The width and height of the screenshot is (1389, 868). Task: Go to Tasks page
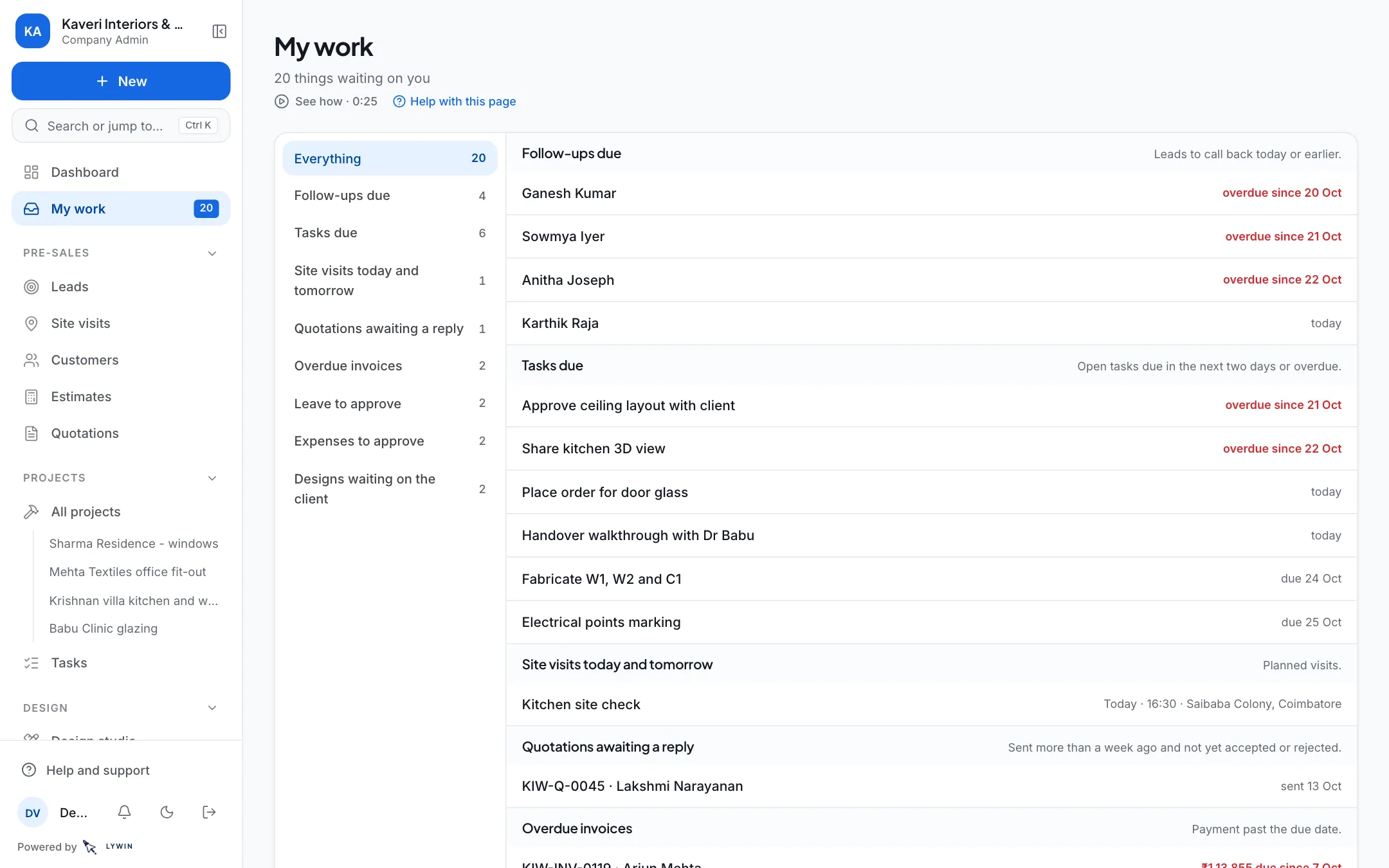click(121, 663)
